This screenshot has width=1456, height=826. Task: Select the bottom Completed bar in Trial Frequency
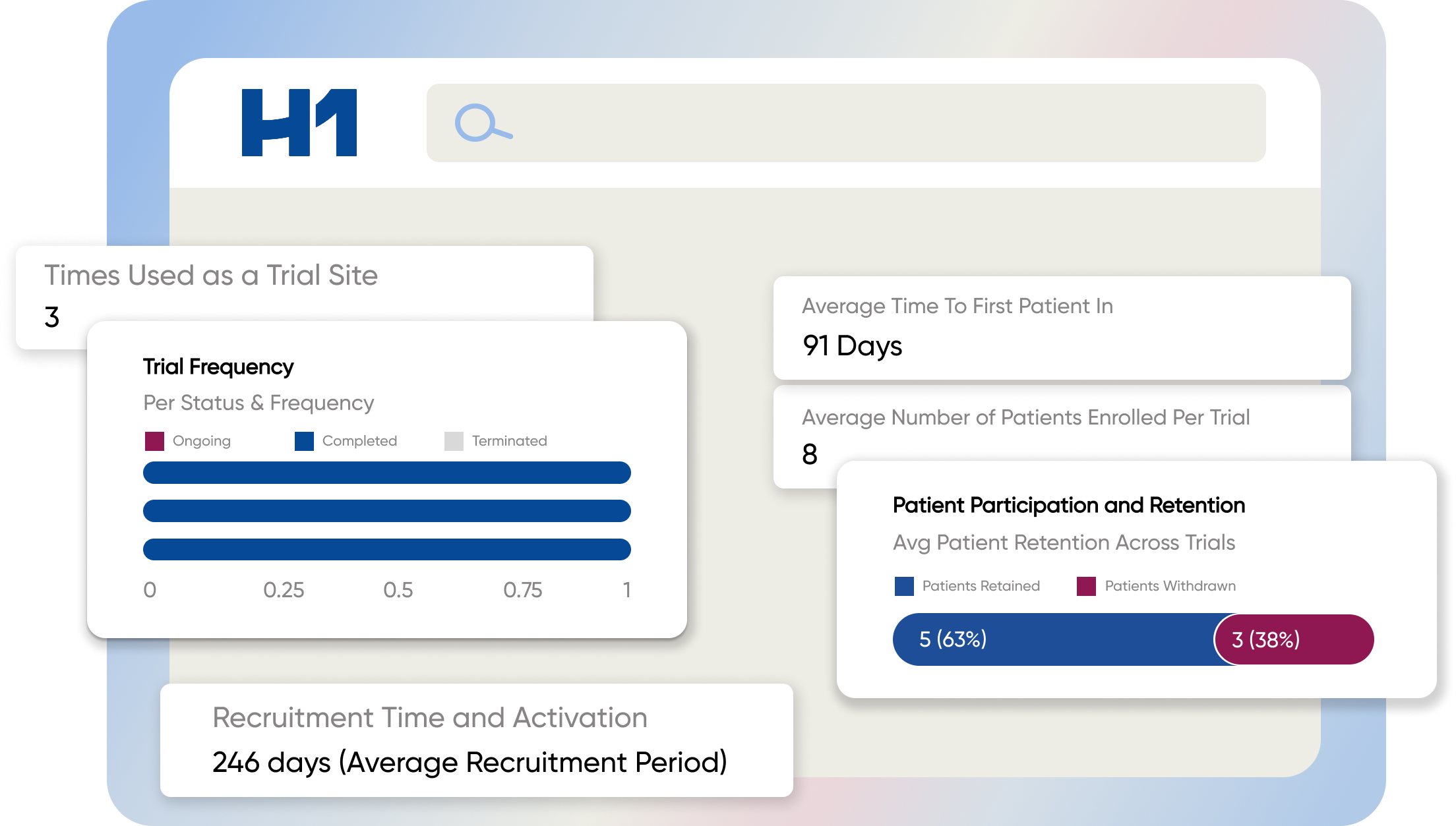[387, 549]
